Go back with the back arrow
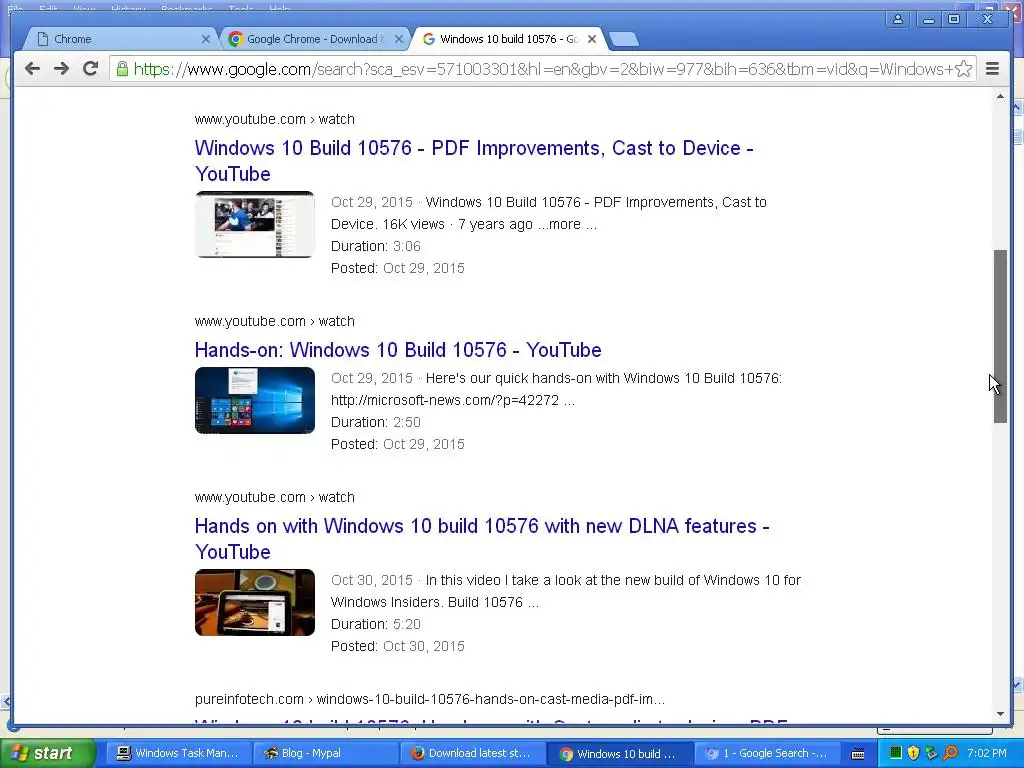This screenshot has width=1024, height=768. [x=32, y=69]
